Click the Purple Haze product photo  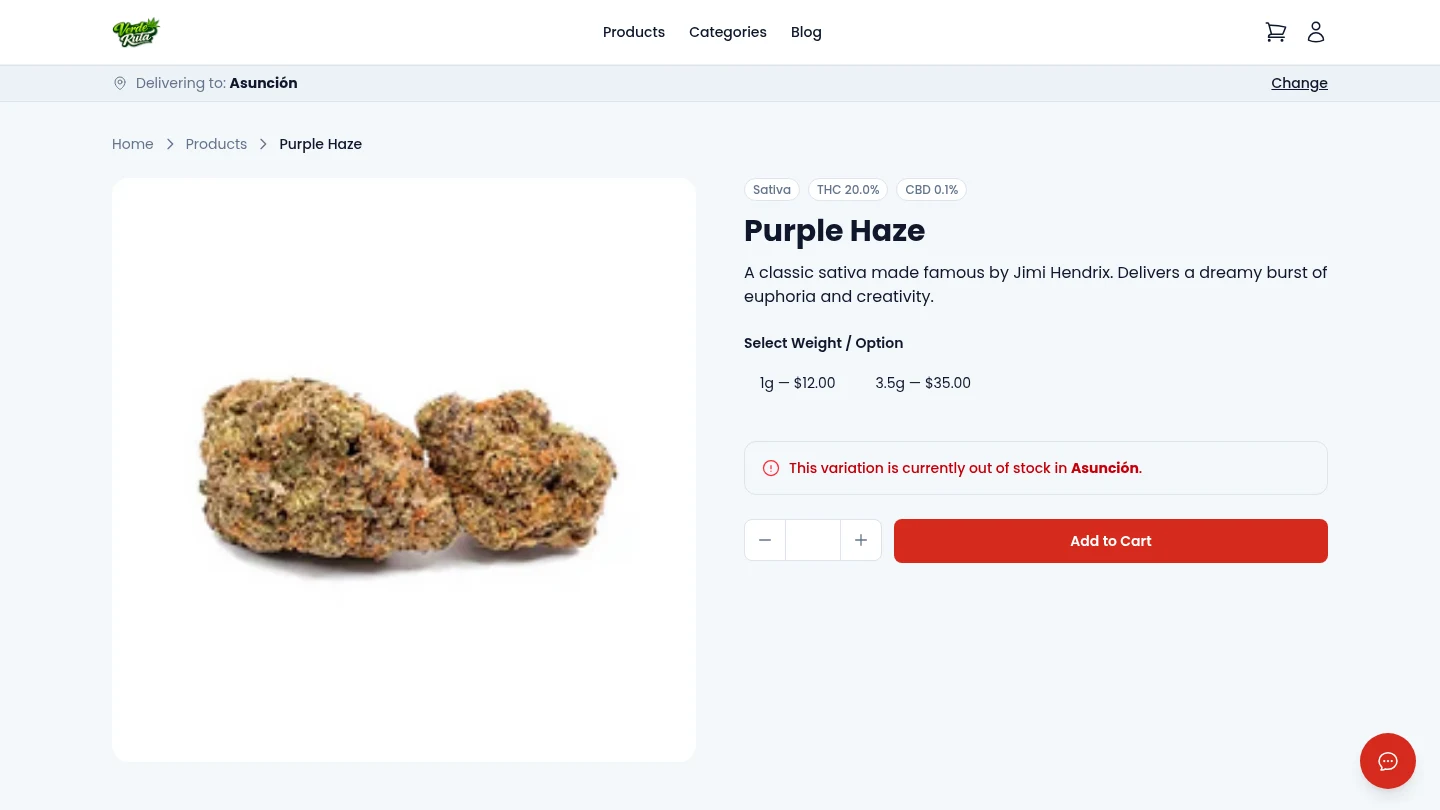404,470
